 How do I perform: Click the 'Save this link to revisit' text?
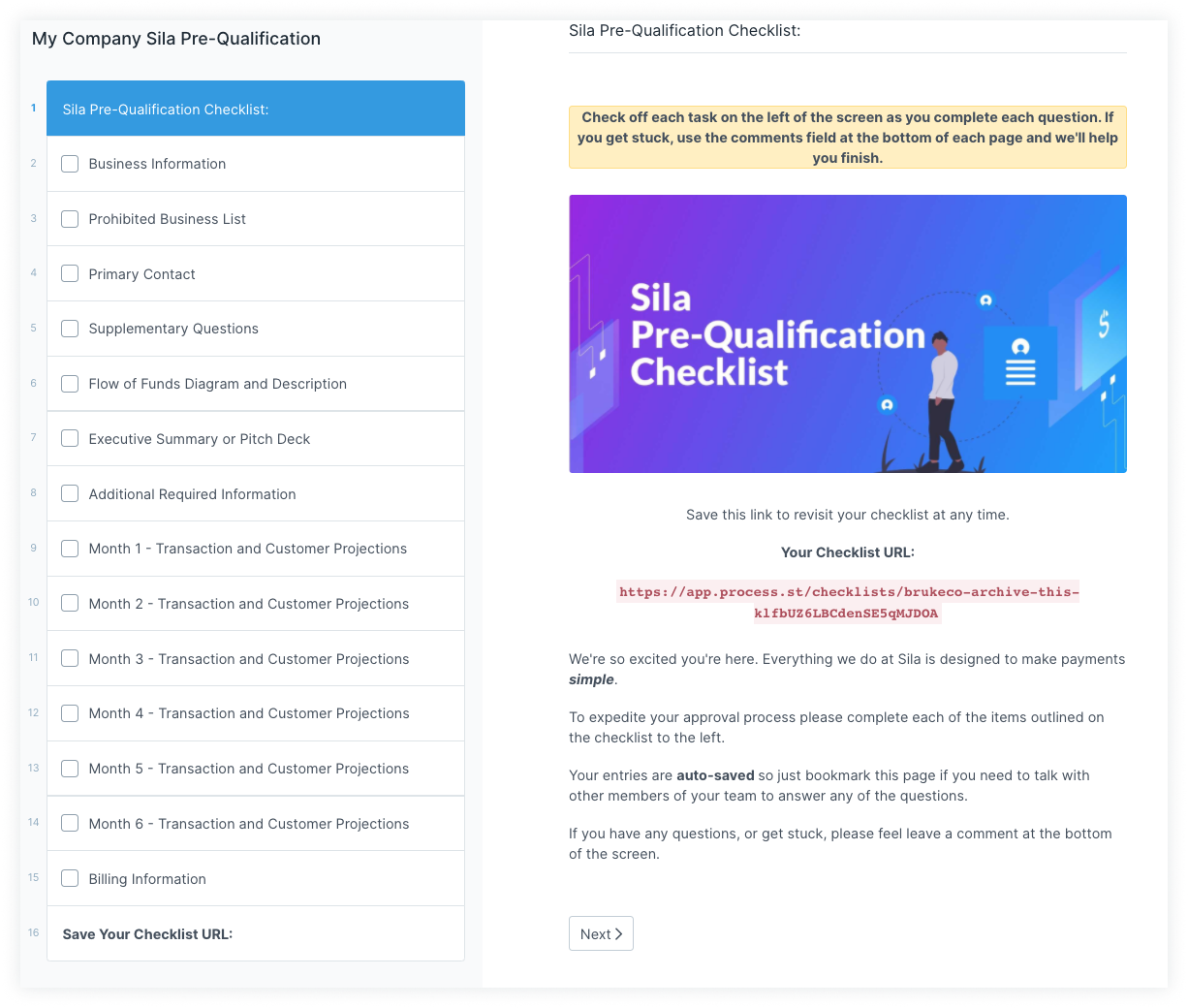(848, 515)
